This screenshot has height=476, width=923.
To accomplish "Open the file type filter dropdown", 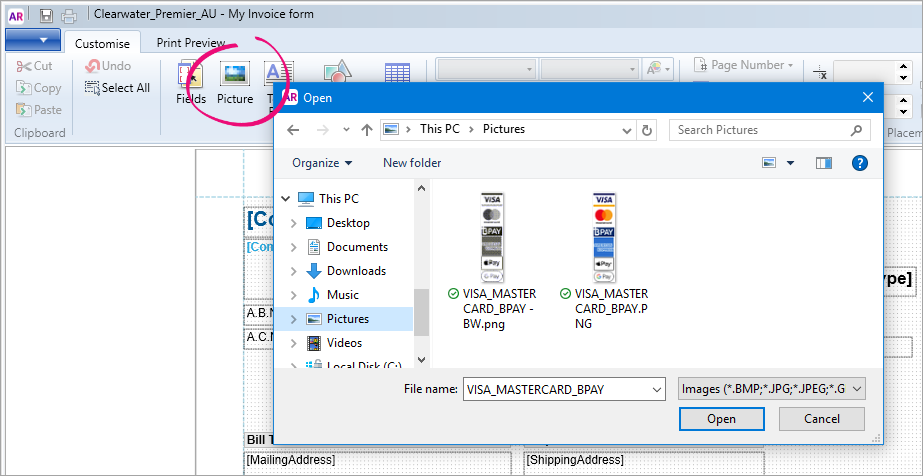I will pos(771,389).
